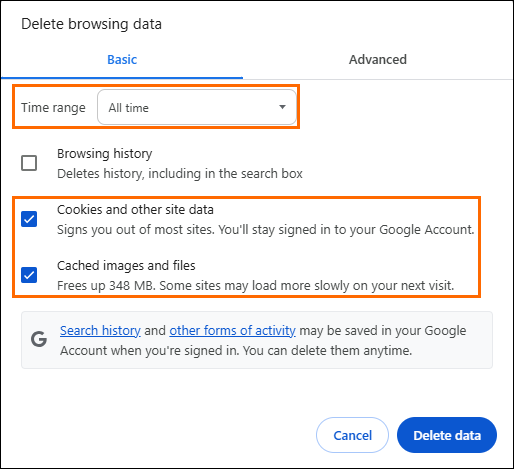Click the Time range label
This screenshot has width=514, height=469.
click(x=53, y=107)
